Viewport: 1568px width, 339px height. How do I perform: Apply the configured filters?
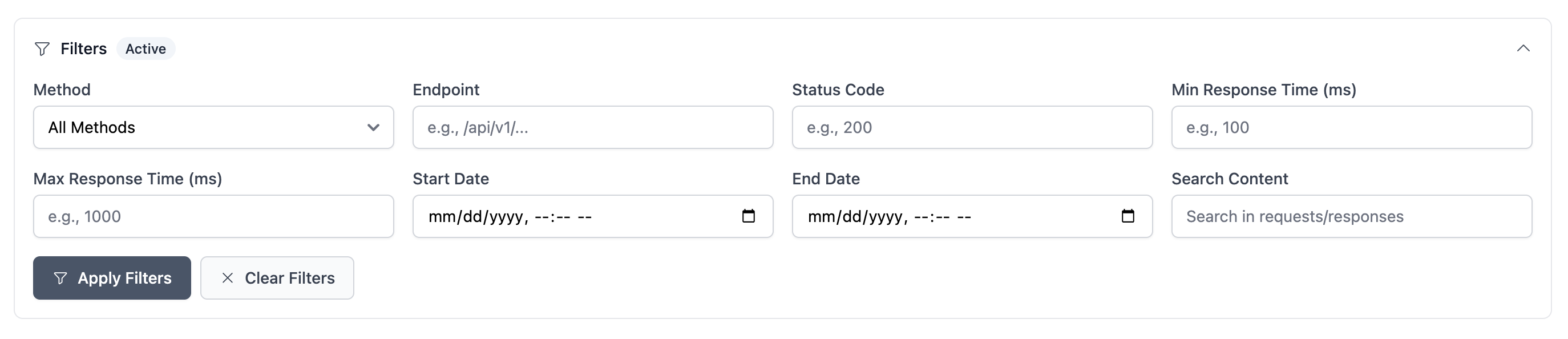pyautogui.click(x=111, y=278)
